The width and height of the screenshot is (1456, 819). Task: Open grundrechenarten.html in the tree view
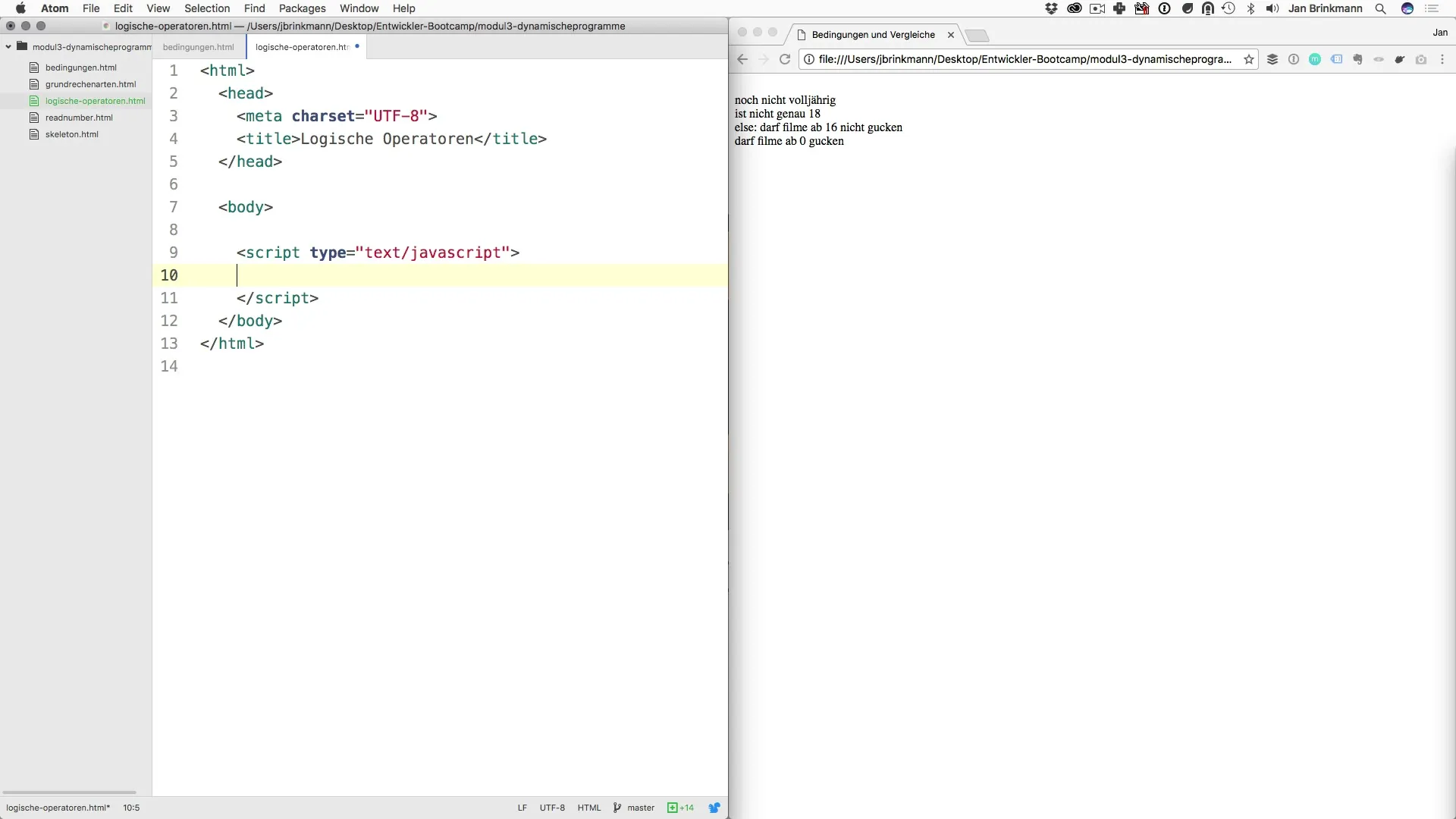tap(90, 84)
